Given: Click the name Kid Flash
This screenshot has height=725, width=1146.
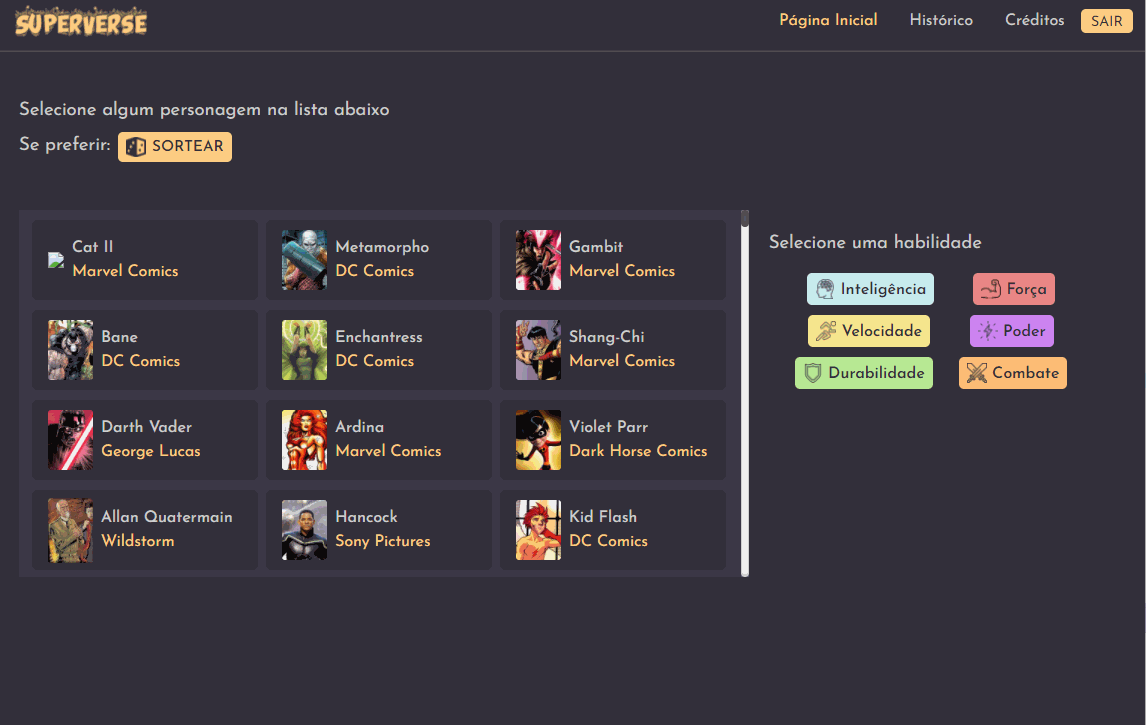Looking at the screenshot, I should [603, 517].
